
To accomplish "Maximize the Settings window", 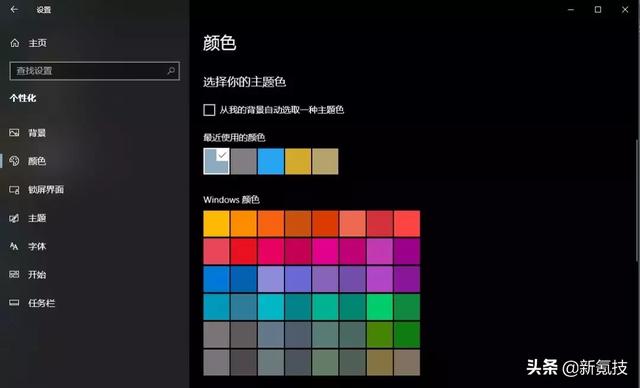I will [598, 9].
